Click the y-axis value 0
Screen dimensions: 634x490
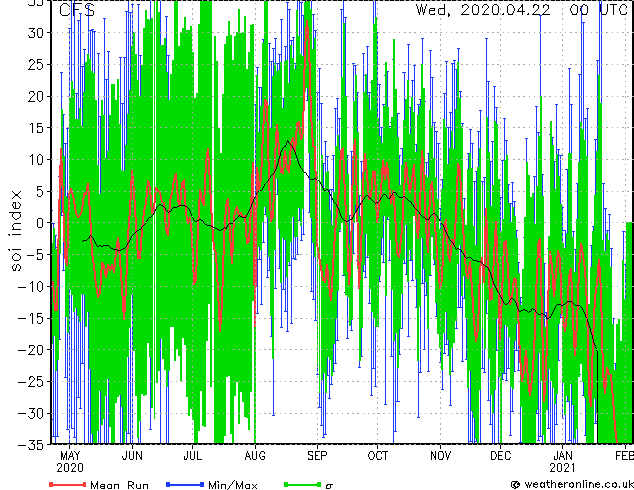tap(40, 223)
